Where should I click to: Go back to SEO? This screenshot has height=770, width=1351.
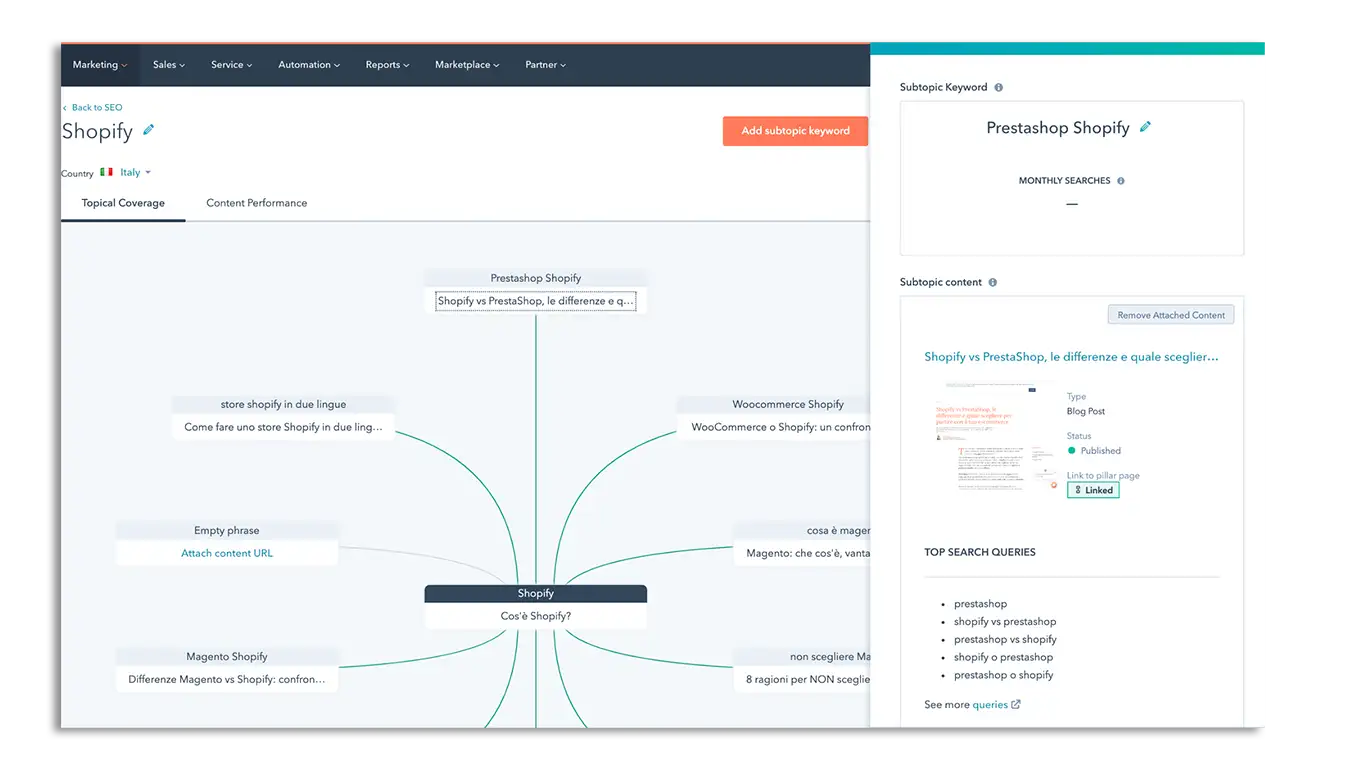pyautogui.click(x=92, y=107)
